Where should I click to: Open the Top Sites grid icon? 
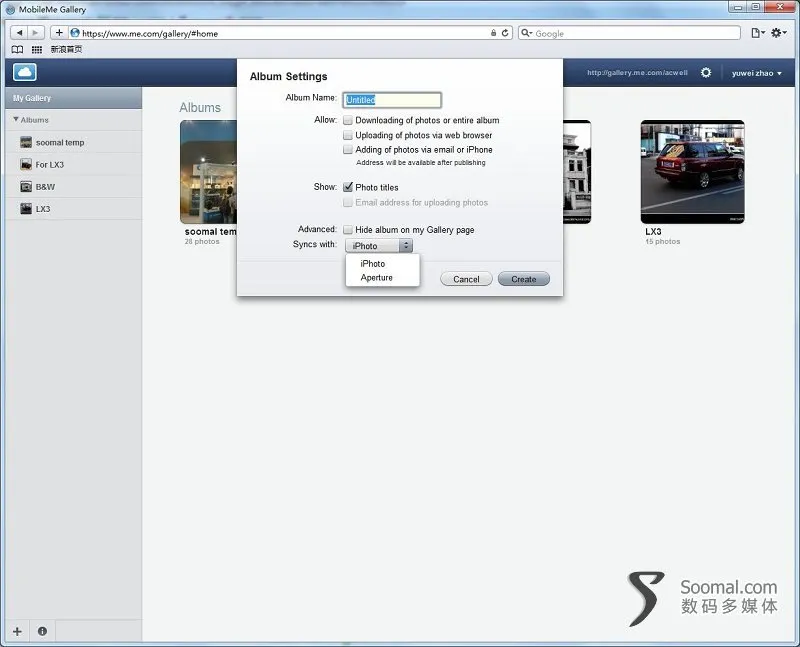coord(37,49)
